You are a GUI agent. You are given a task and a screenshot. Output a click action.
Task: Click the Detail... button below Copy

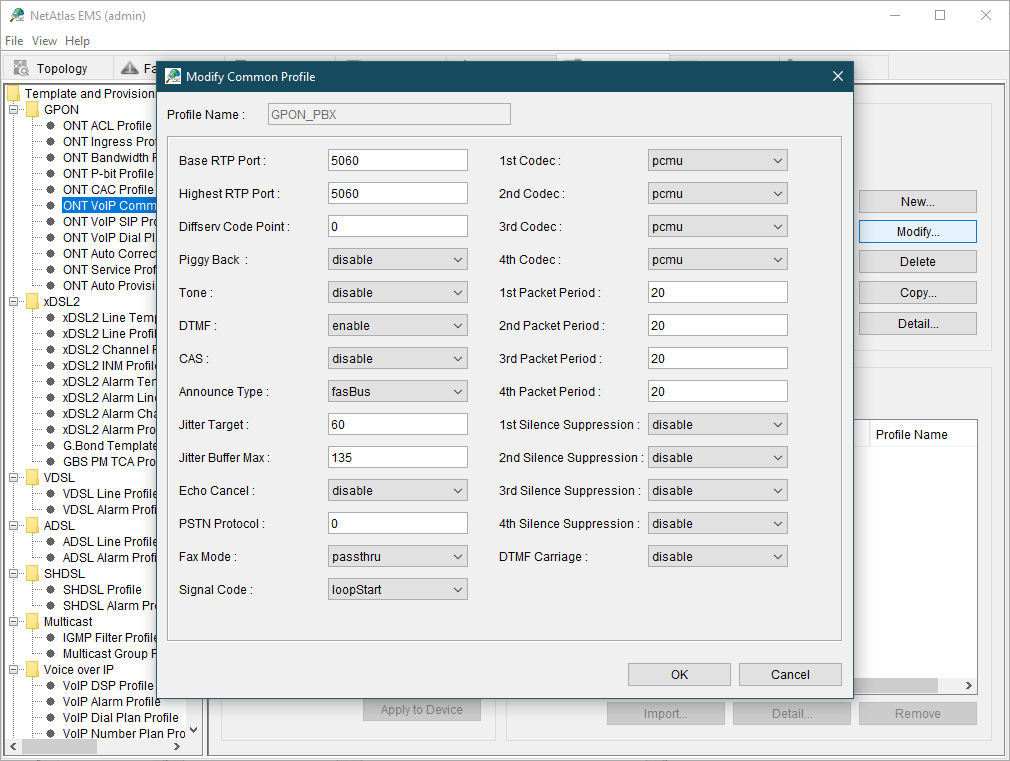[x=917, y=323]
